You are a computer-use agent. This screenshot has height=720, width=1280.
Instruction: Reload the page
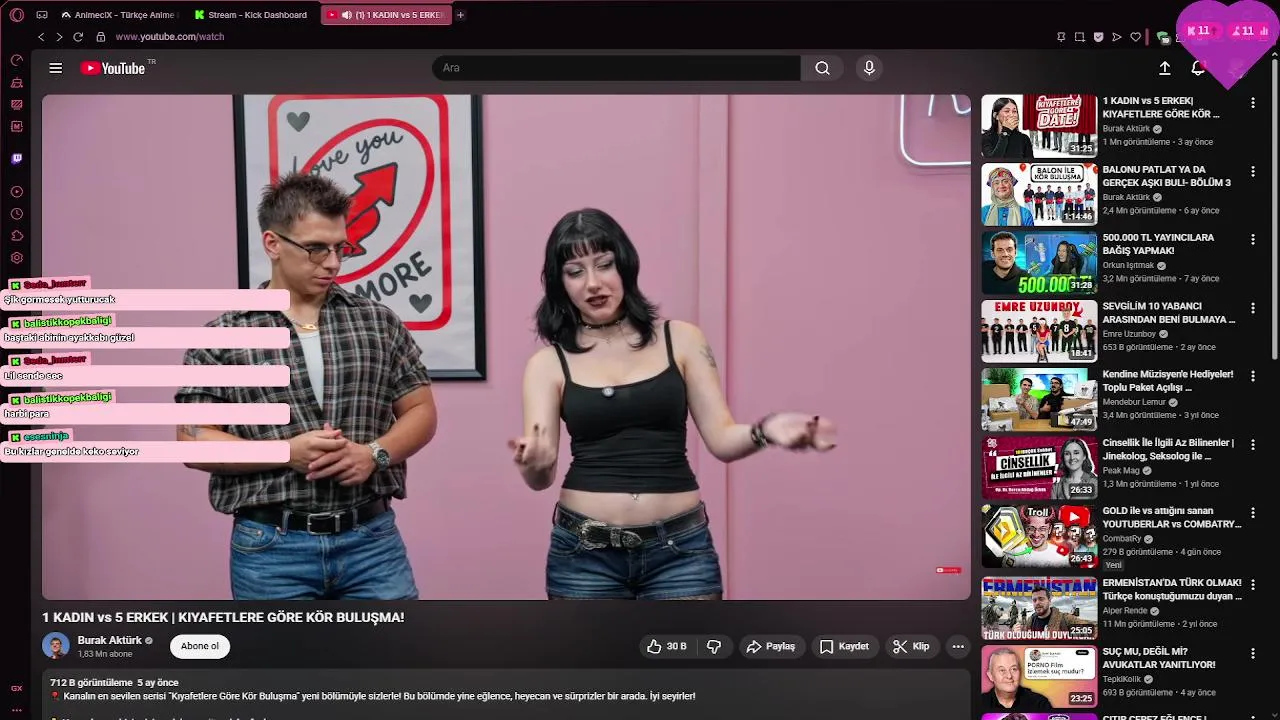click(x=78, y=37)
